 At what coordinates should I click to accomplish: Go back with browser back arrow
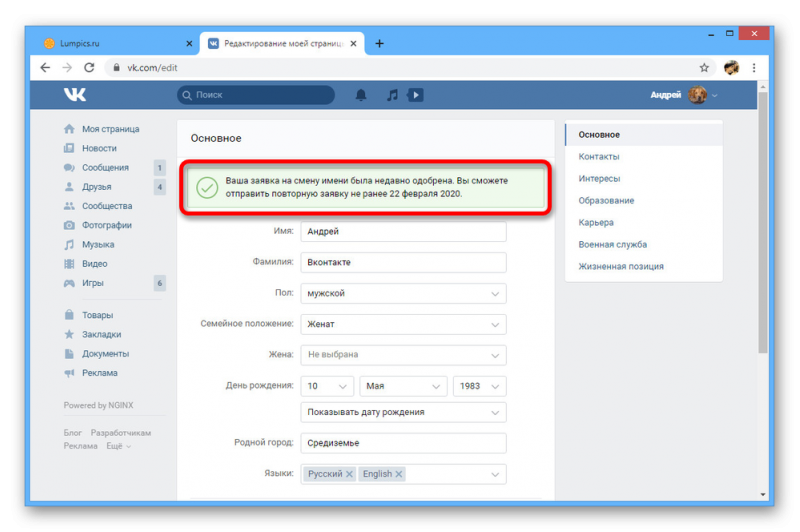coord(45,67)
